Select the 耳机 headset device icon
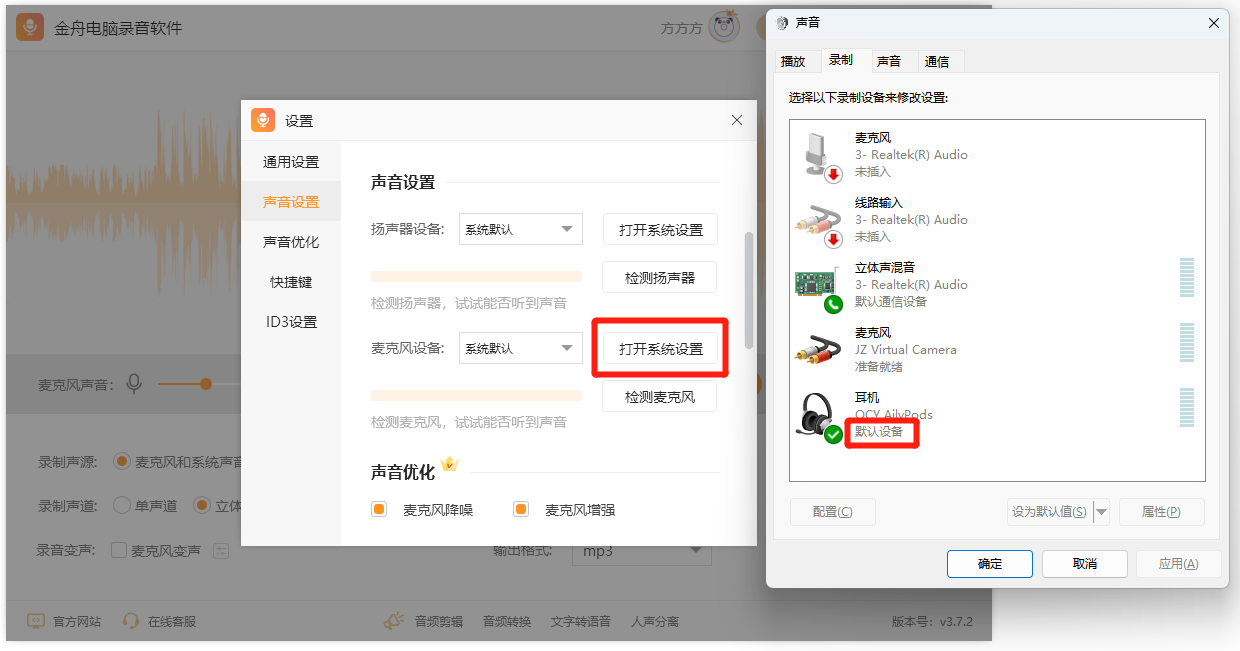Viewport: 1240px width, 651px height. coord(820,417)
